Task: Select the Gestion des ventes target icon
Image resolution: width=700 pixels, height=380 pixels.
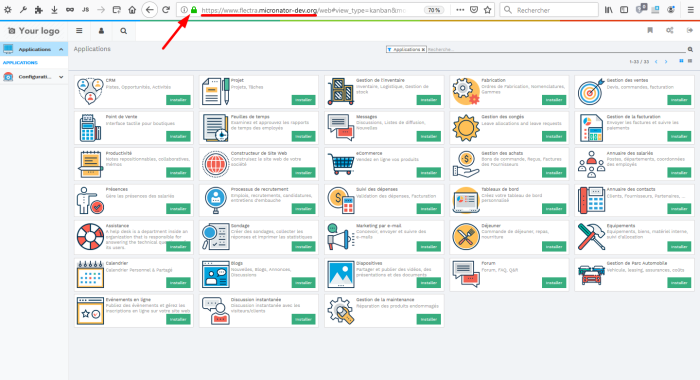Action: tap(591, 91)
